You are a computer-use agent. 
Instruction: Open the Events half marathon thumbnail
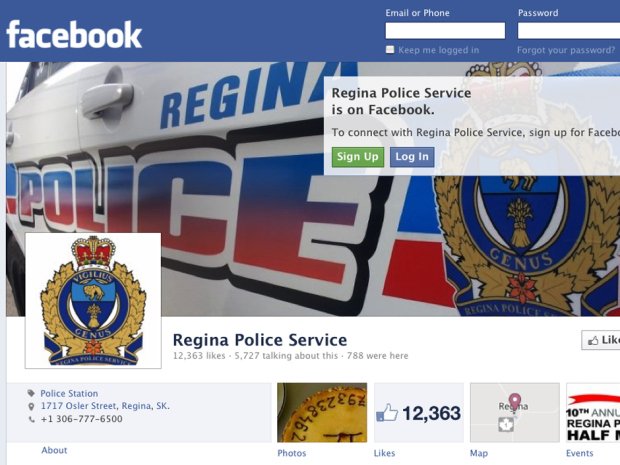coord(593,412)
